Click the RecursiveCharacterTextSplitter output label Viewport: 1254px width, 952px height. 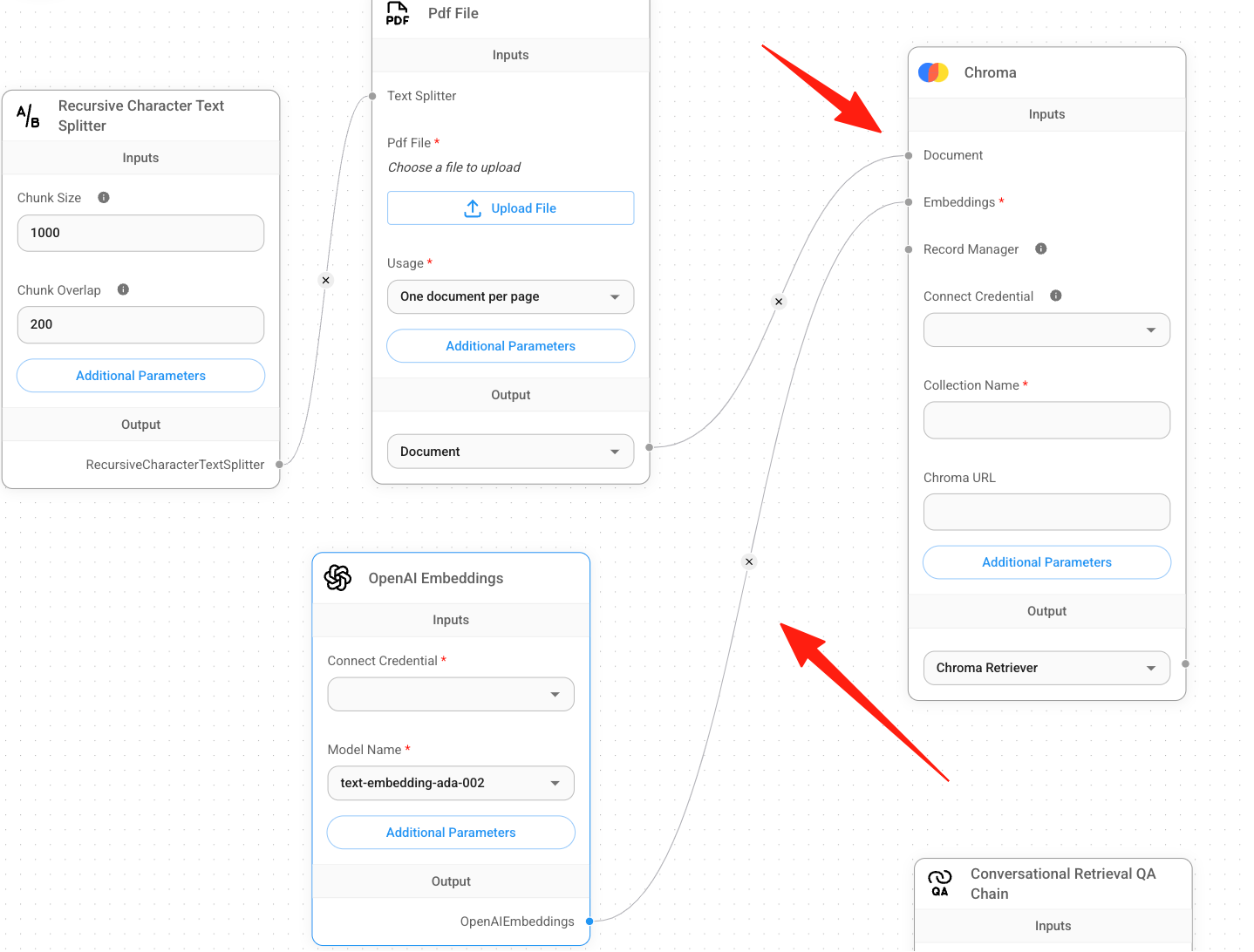[174, 465]
